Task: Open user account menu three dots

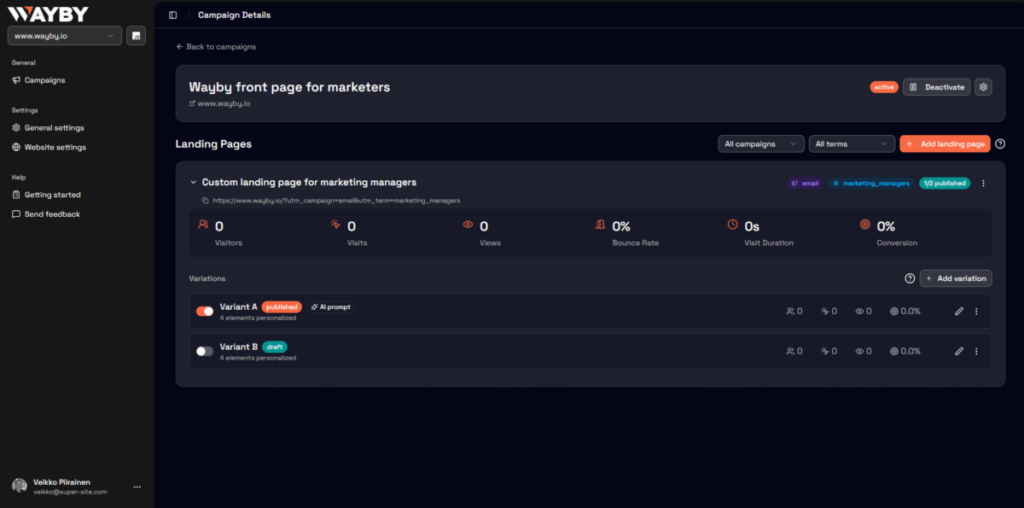Action: 137,487
